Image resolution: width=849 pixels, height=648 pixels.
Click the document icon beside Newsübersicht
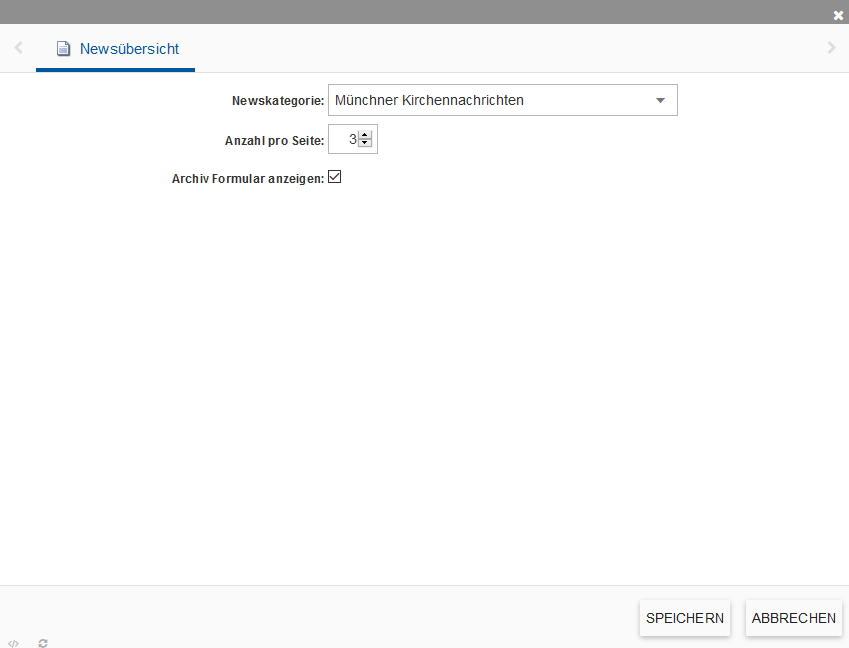click(x=64, y=49)
